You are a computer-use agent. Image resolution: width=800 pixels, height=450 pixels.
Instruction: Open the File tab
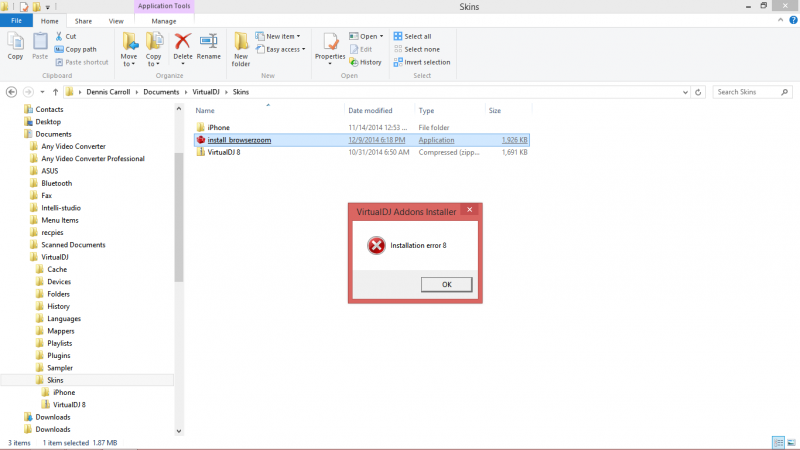click(x=16, y=21)
